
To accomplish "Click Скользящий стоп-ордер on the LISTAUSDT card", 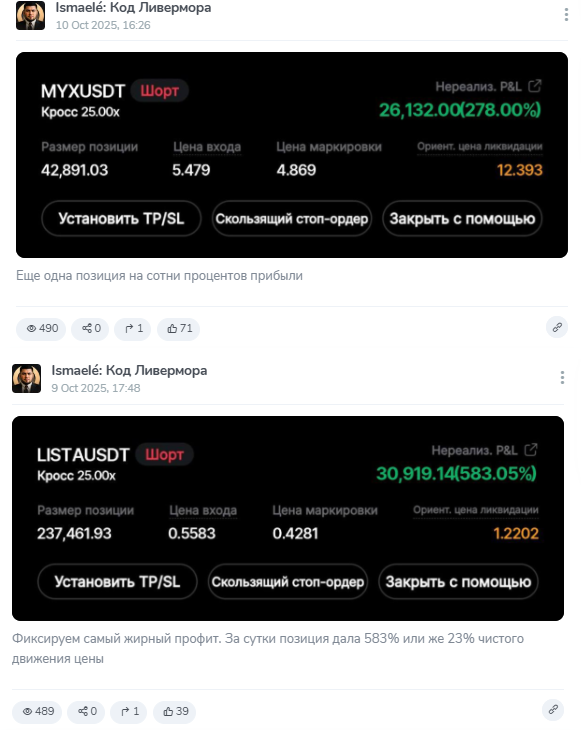I will (288, 582).
